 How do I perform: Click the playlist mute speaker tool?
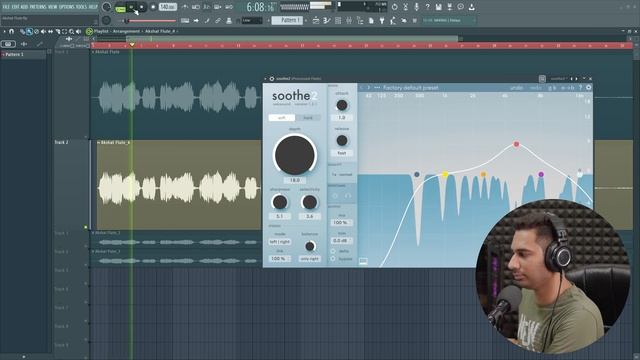pos(43,31)
